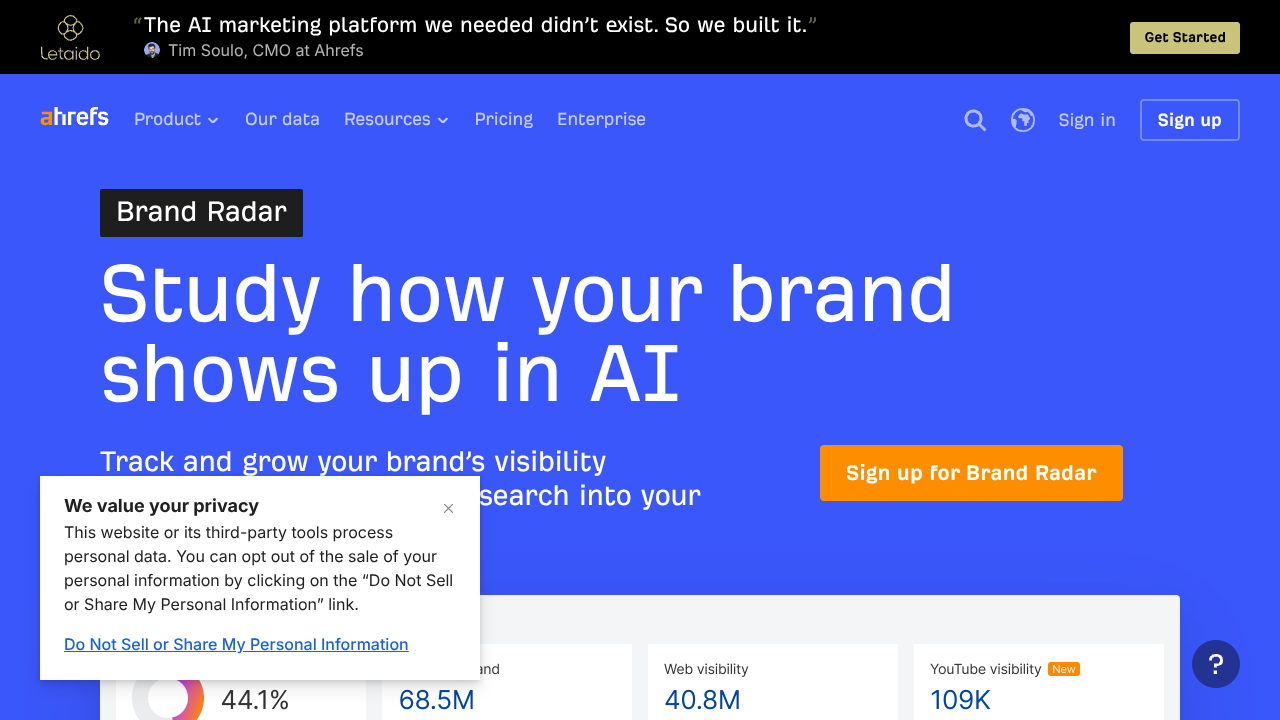1280x720 pixels.
Task: Click the 'We value your privacy' heading
Action: (x=161, y=506)
